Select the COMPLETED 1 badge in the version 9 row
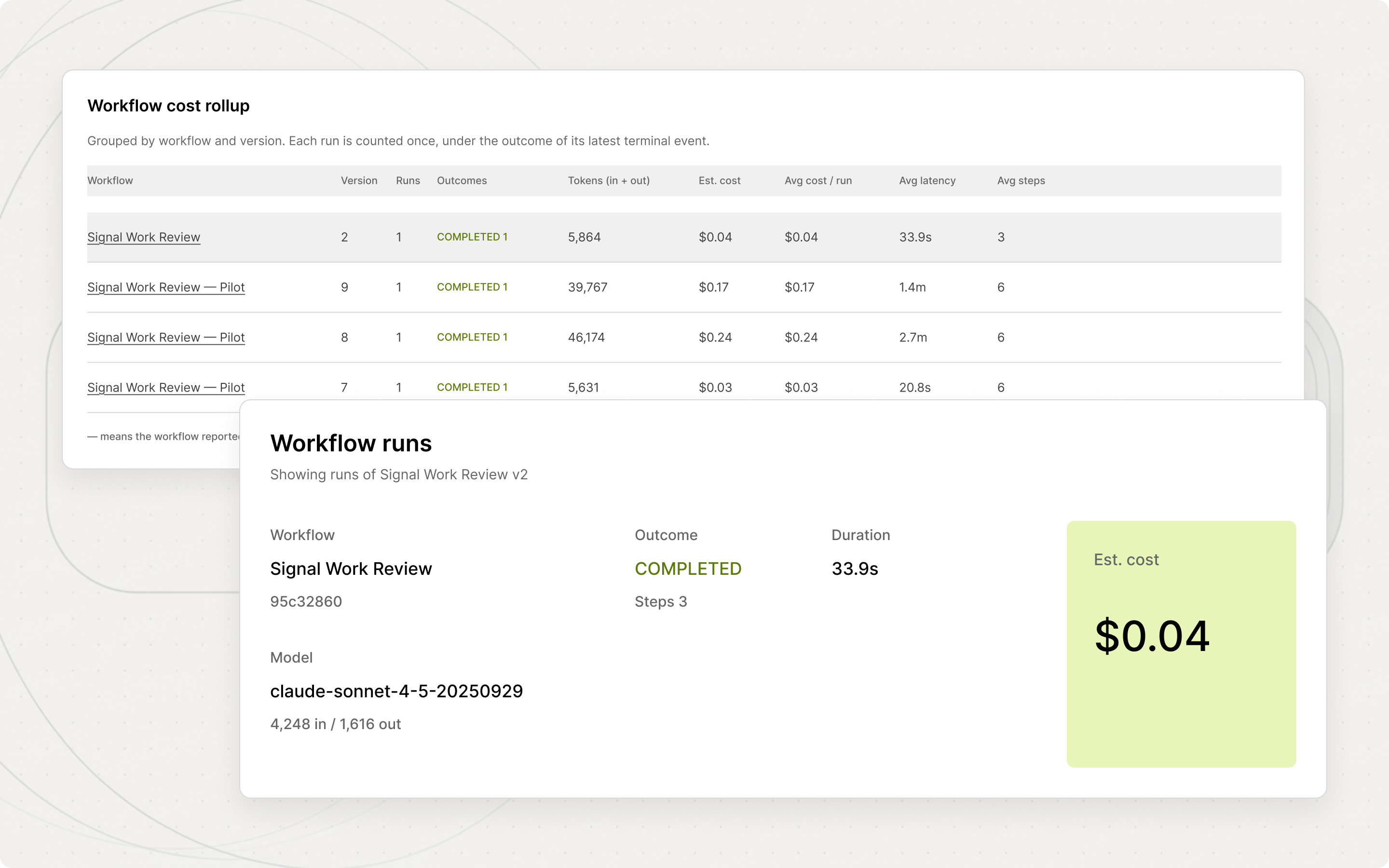The image size is (1389, 868). (472, 287)
